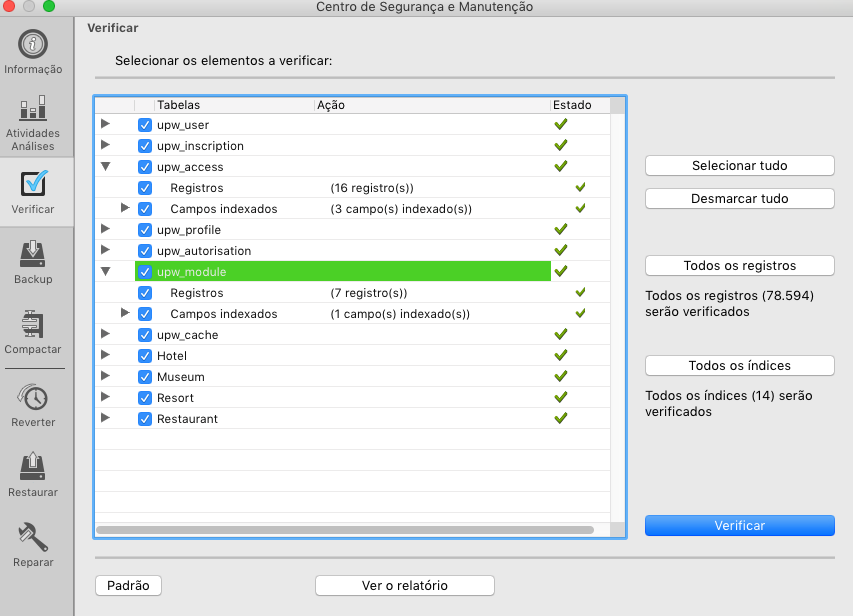Expand the upw_profile table row
Viewport: 853px width, 616px height.
coord(105,230)
